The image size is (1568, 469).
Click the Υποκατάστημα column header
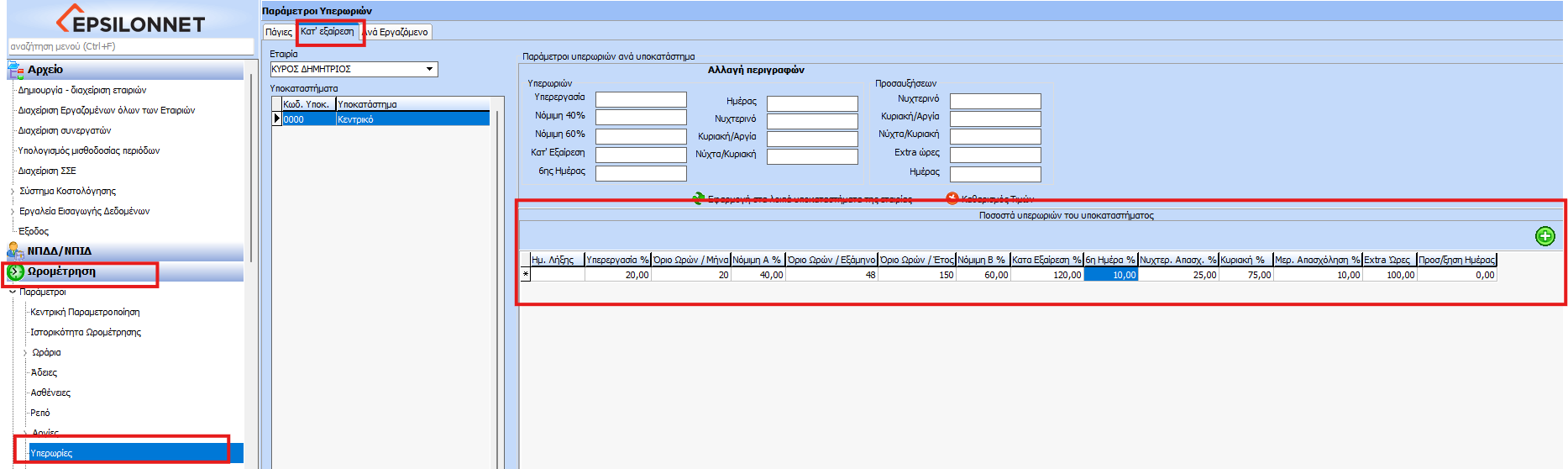(412, 104)
